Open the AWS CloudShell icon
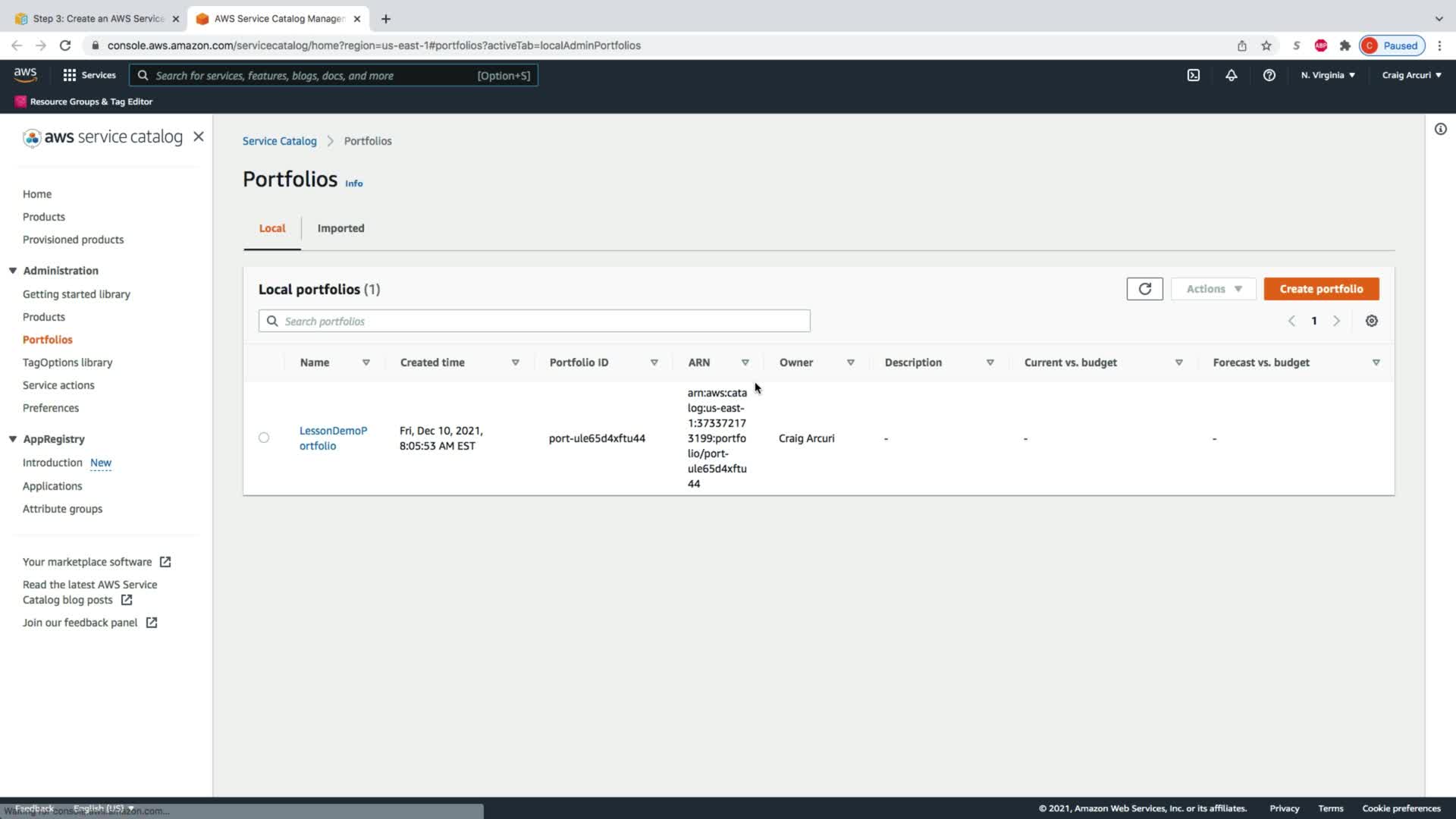This screenshot has height=819, width=1456. [x=1193, y=75]
